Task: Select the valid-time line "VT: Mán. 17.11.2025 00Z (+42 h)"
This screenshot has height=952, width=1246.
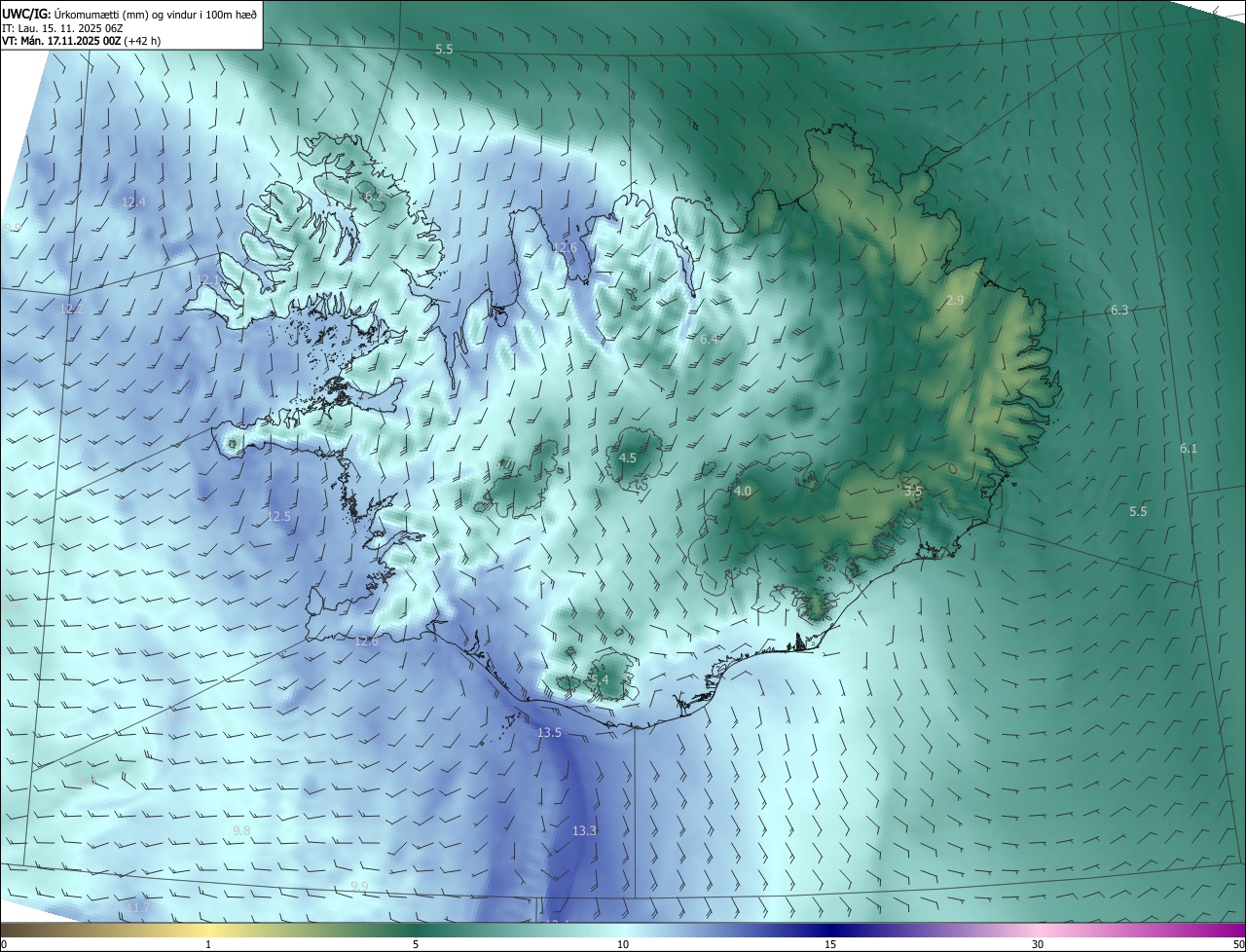Action: [x=82, y=41]
